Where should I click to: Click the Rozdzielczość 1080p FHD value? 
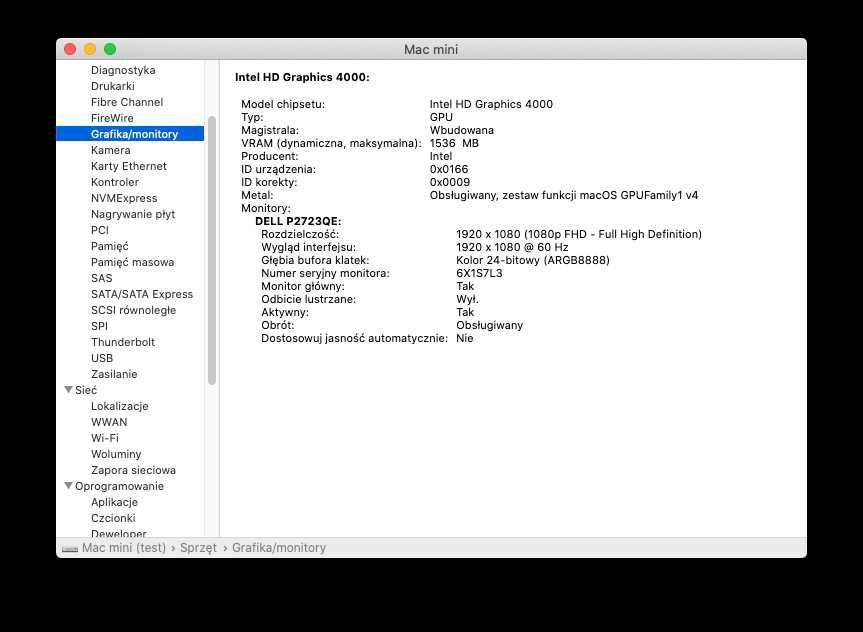click(x=579, y=234)
